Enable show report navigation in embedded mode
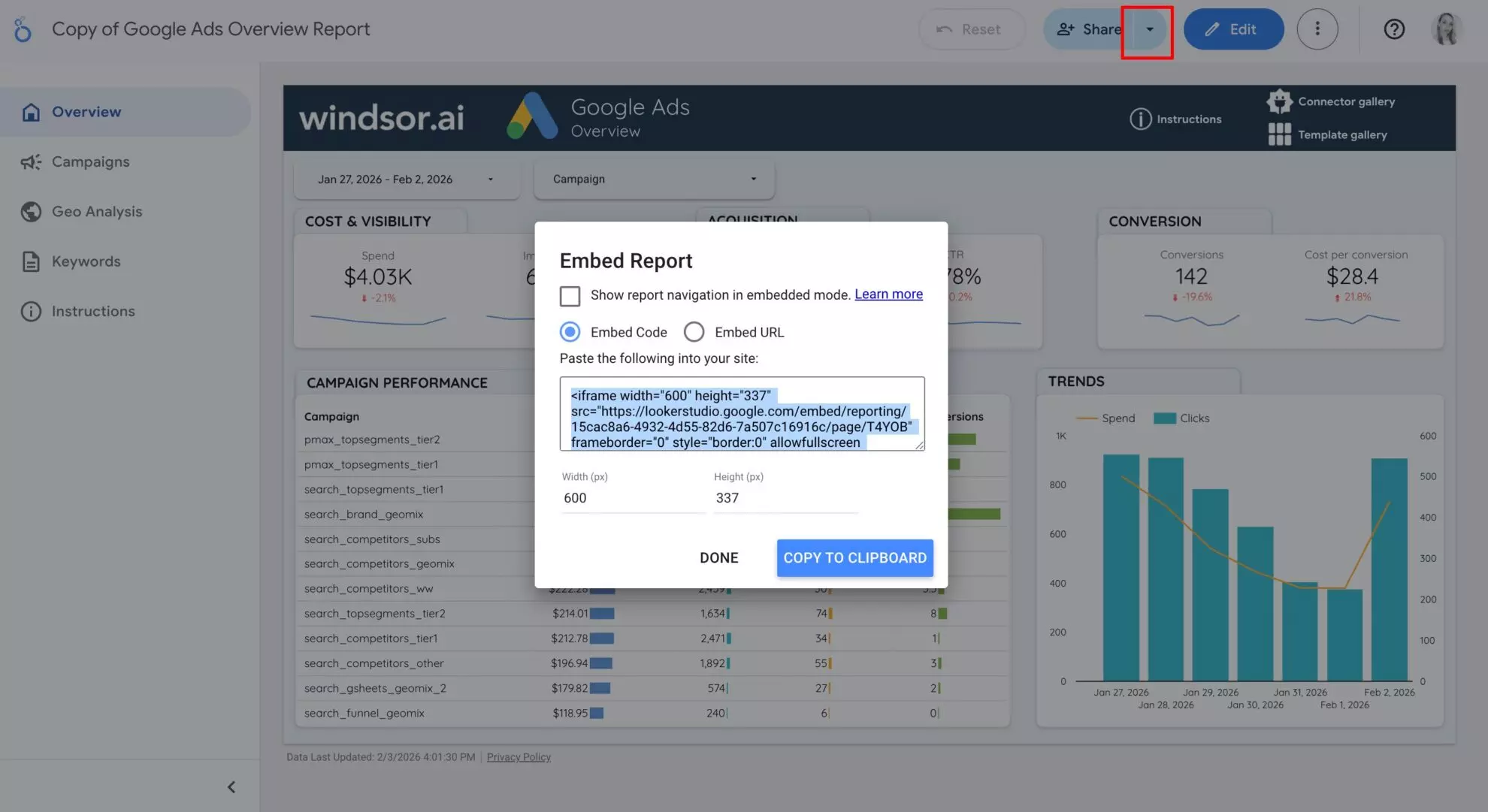Screen dimensions: 1488x812 tap(570, 296)
